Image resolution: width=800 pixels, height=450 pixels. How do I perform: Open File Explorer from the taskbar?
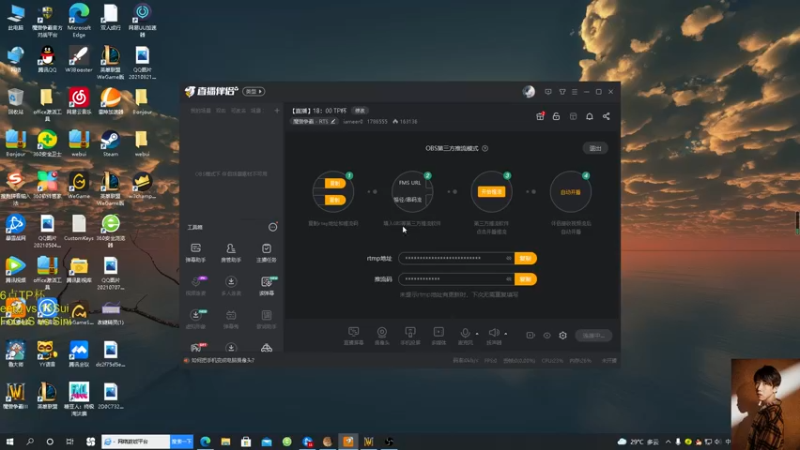click(226, 441)
